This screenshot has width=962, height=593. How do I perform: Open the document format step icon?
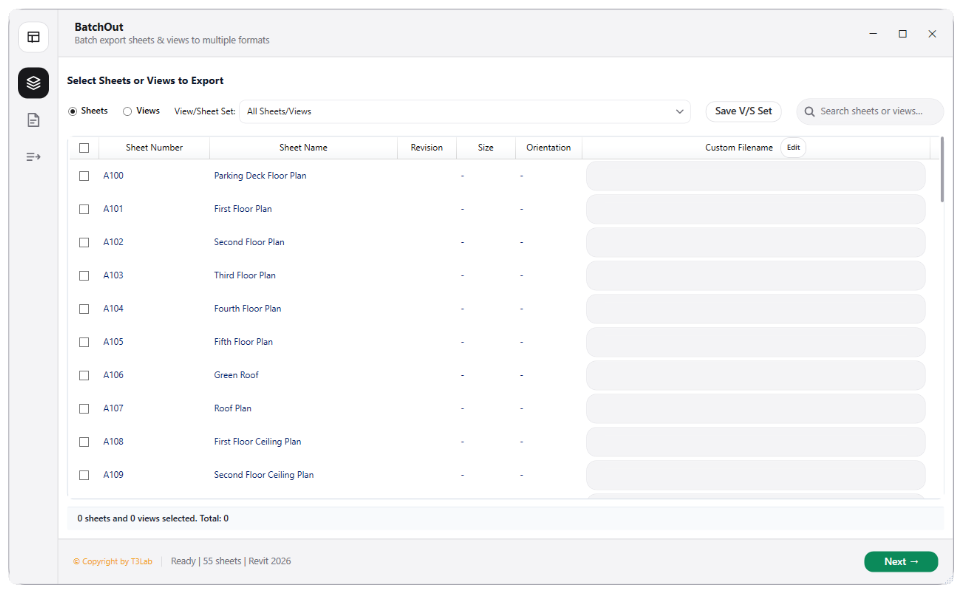coord(33,120)
